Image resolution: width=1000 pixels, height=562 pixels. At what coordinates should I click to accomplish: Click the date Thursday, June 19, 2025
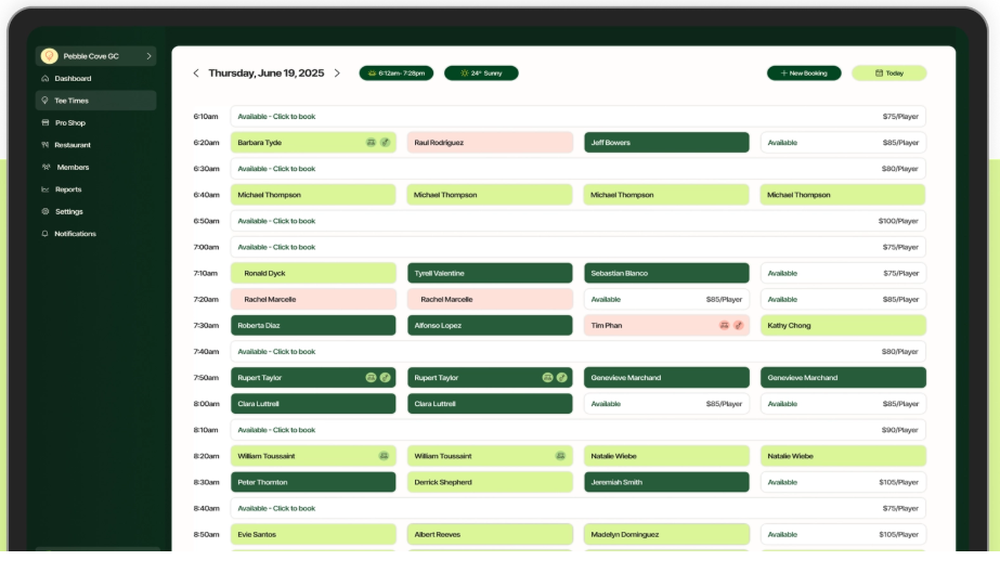tap(266, 73)
